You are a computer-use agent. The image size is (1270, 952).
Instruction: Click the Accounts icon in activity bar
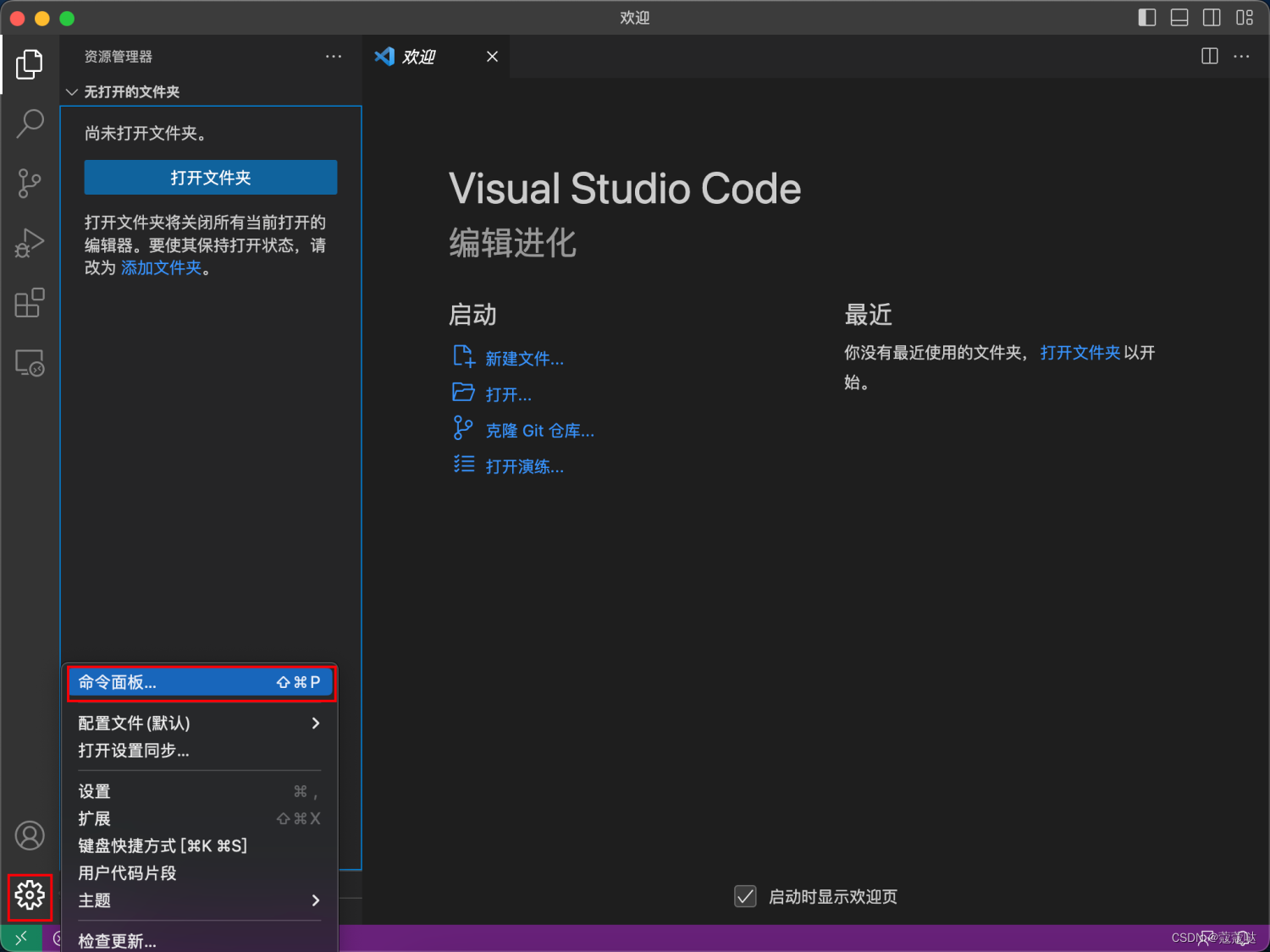click(x=30, y=835)
